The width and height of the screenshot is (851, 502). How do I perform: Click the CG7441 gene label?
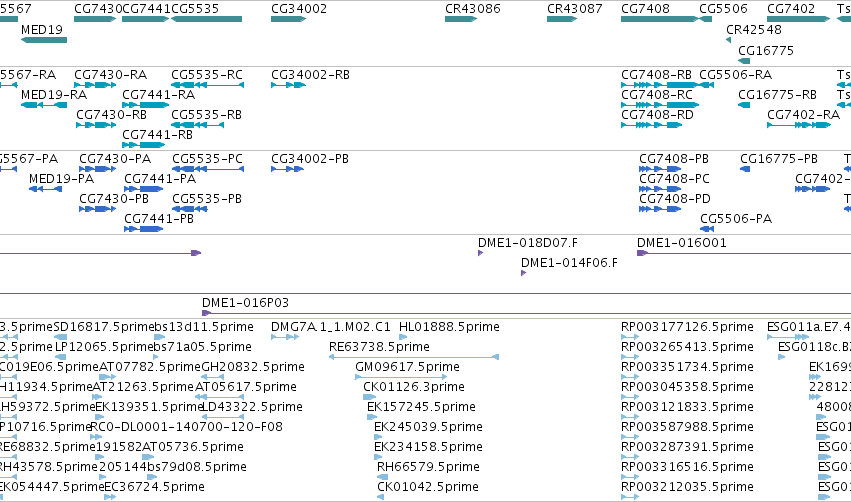coord(146,9)
